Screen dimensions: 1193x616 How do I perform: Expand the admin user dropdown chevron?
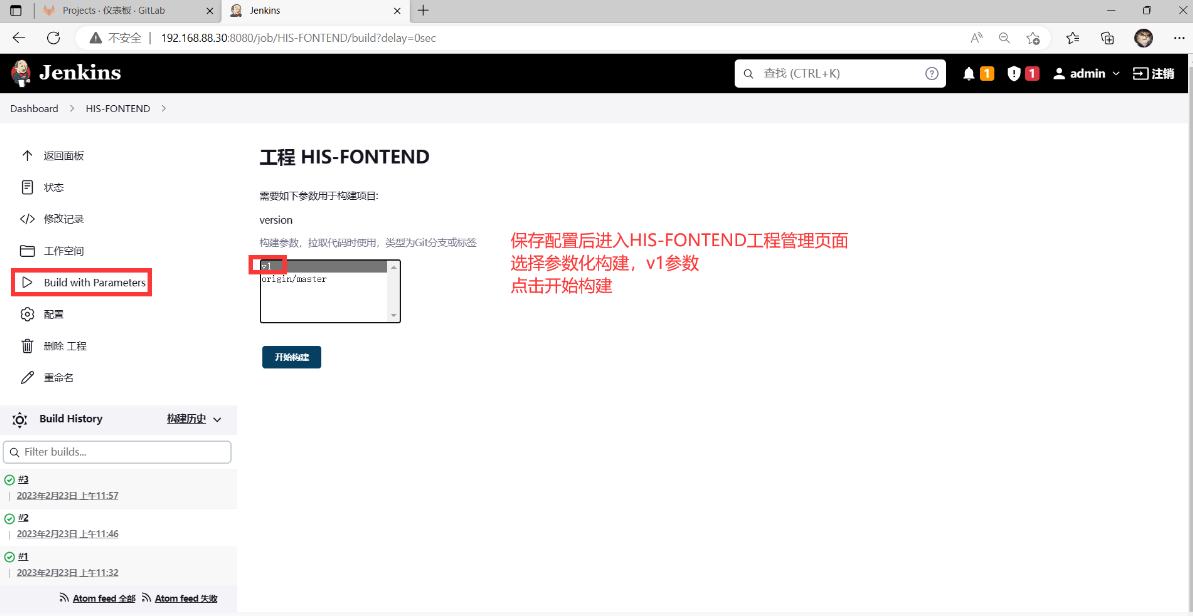[1116, 74]
